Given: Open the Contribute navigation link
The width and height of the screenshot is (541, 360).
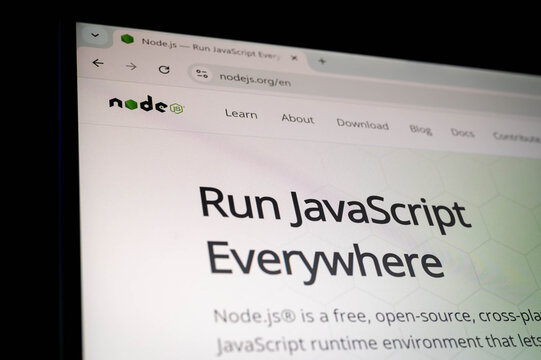Looking at the screenshot, I should point(517,137).
